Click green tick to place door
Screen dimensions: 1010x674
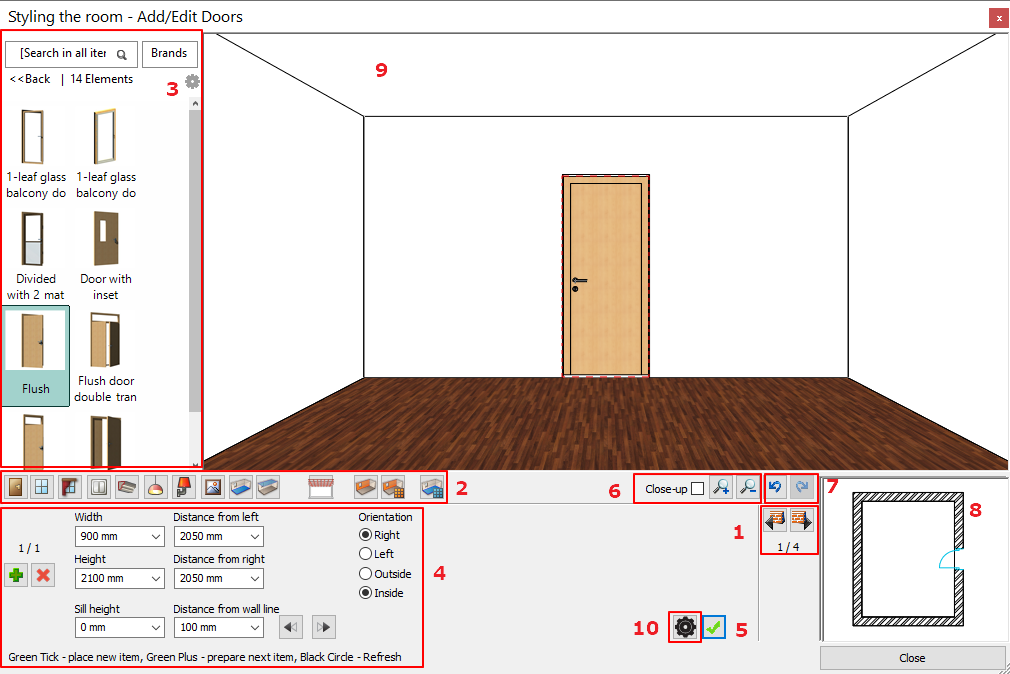713,627
